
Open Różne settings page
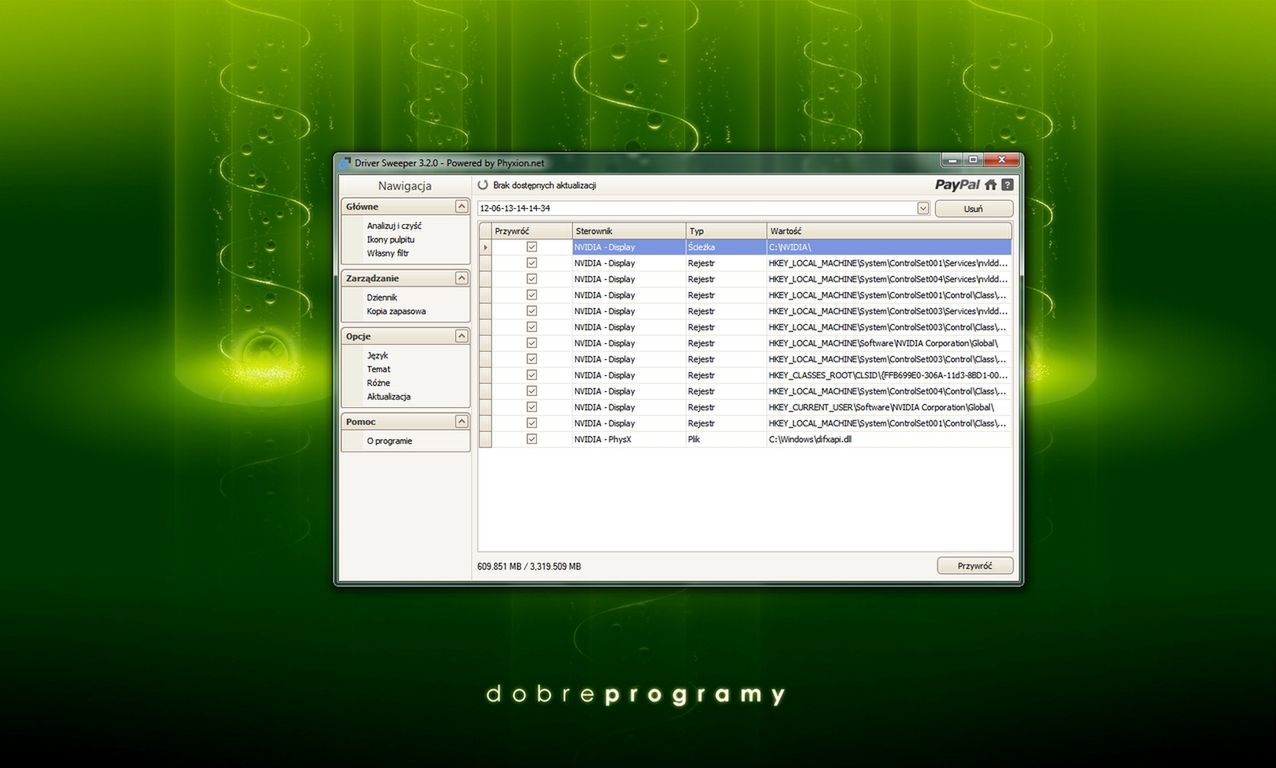pos(379,383)
